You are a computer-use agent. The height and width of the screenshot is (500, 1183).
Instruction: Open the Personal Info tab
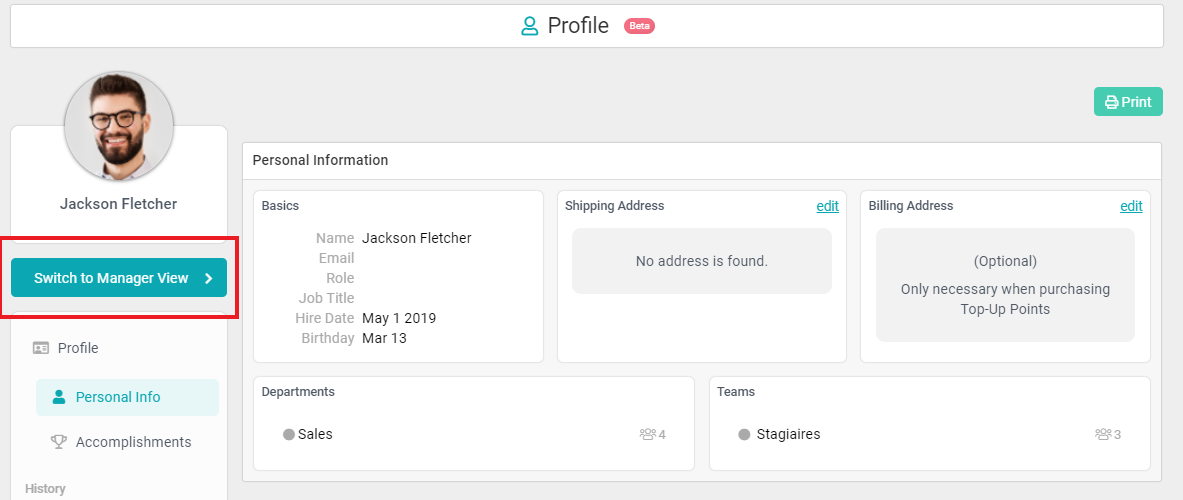118,397
